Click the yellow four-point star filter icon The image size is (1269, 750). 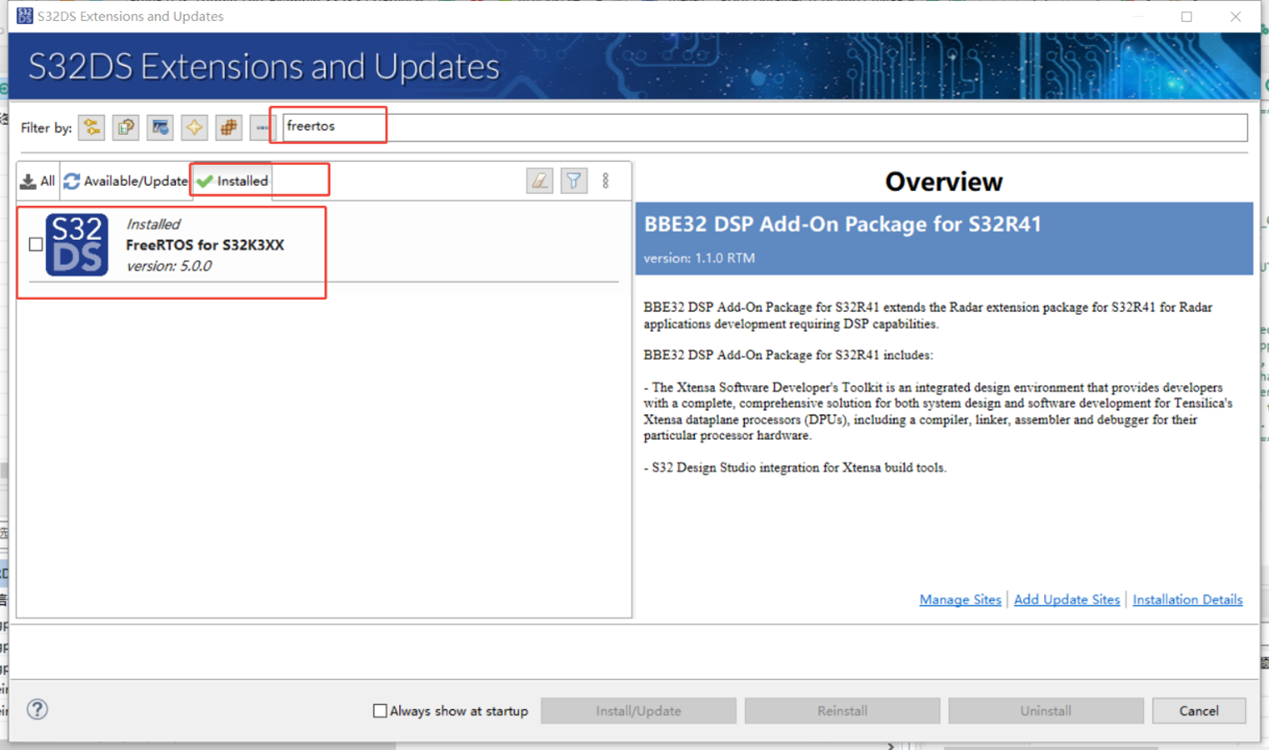(194, 127)
